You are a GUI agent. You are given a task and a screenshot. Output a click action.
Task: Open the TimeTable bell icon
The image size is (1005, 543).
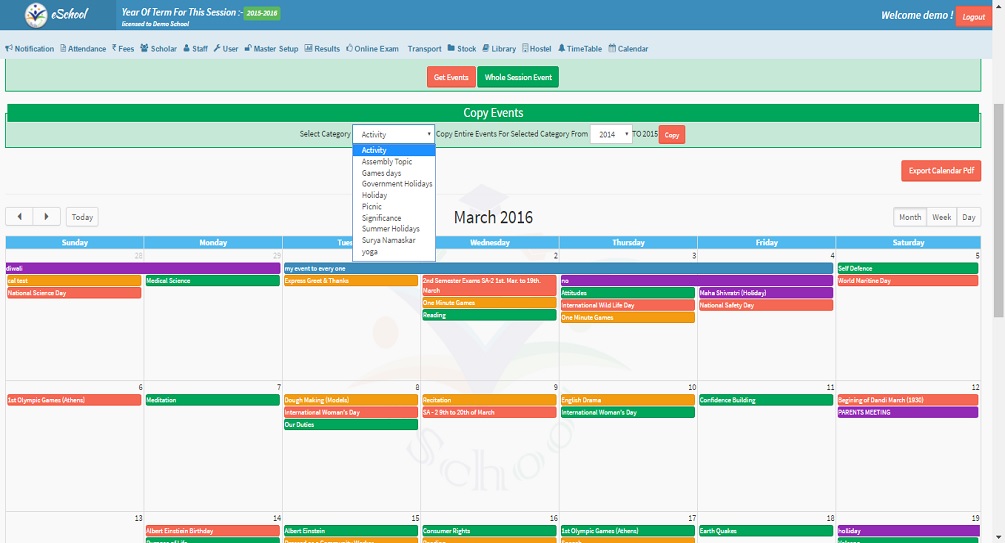tap(561, 48)
